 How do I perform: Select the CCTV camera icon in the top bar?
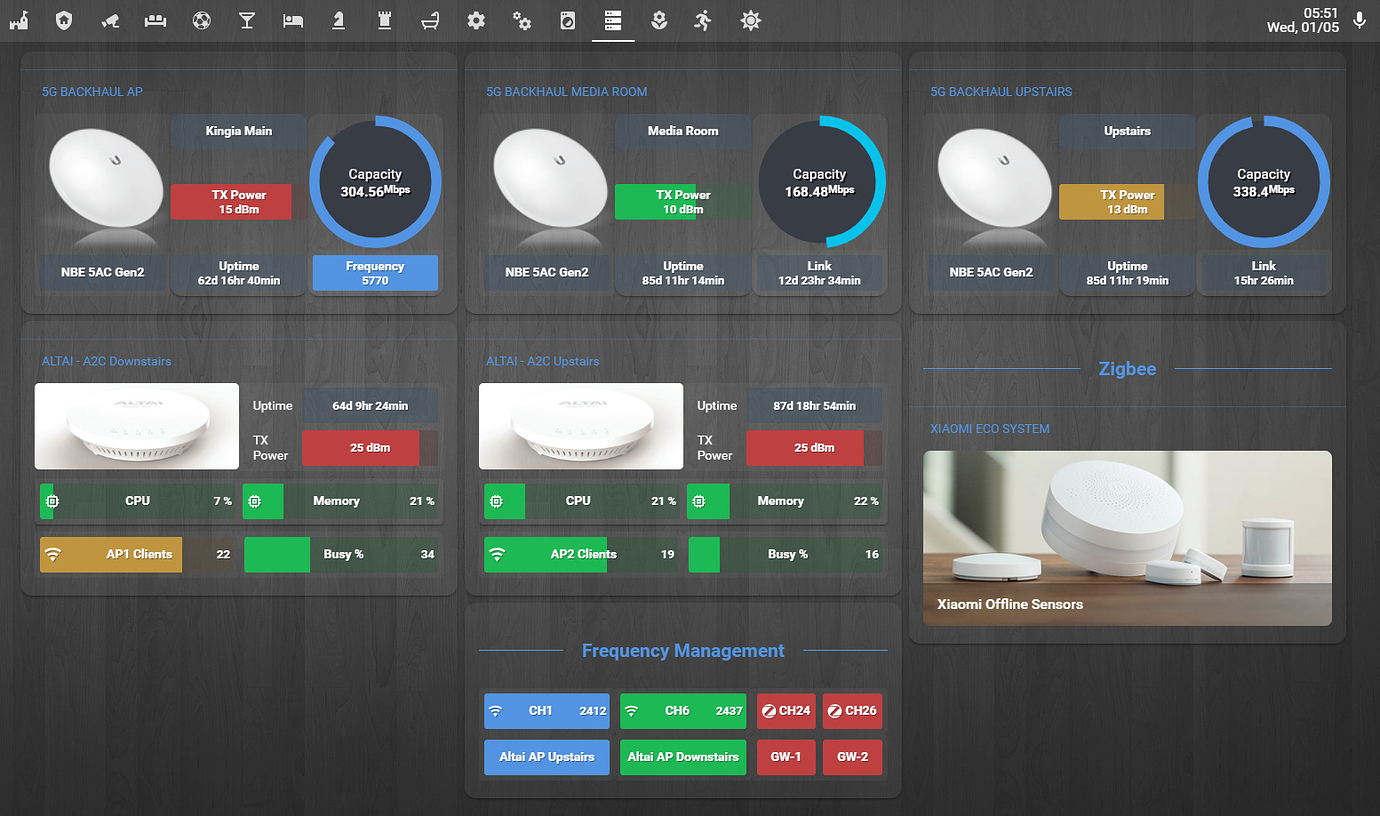click(110, 20)
